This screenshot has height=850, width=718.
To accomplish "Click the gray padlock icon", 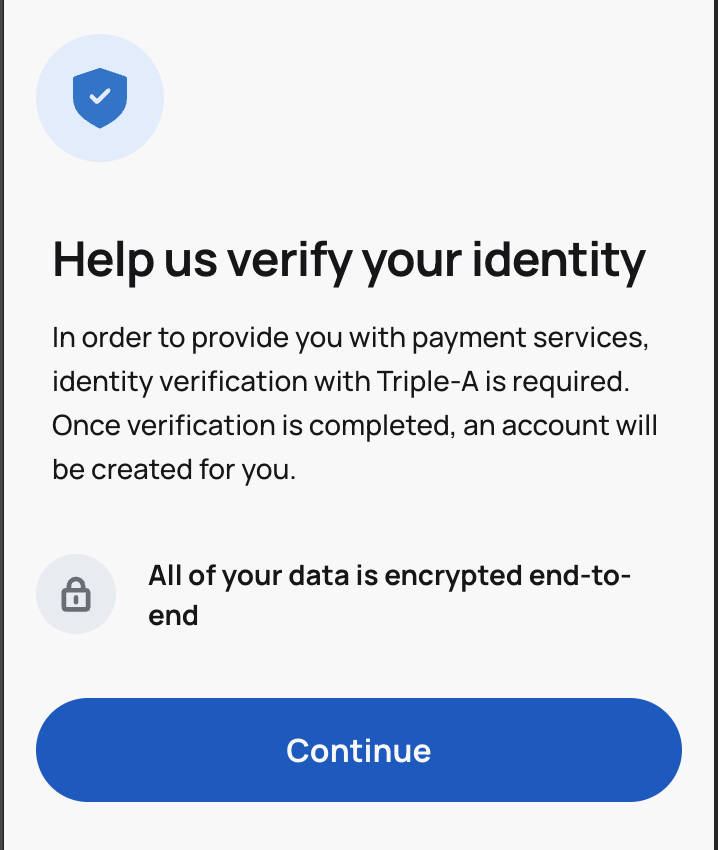I will coord(76,594).
